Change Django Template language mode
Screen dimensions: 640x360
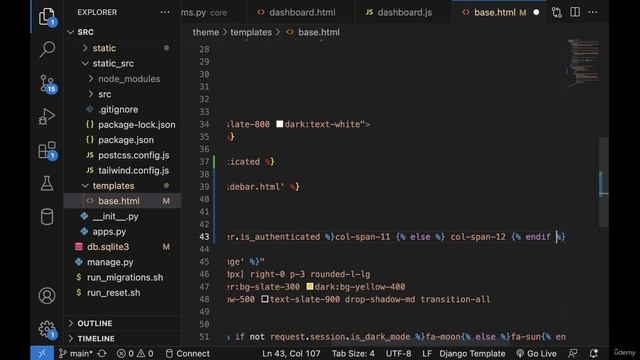coord(472,353)
